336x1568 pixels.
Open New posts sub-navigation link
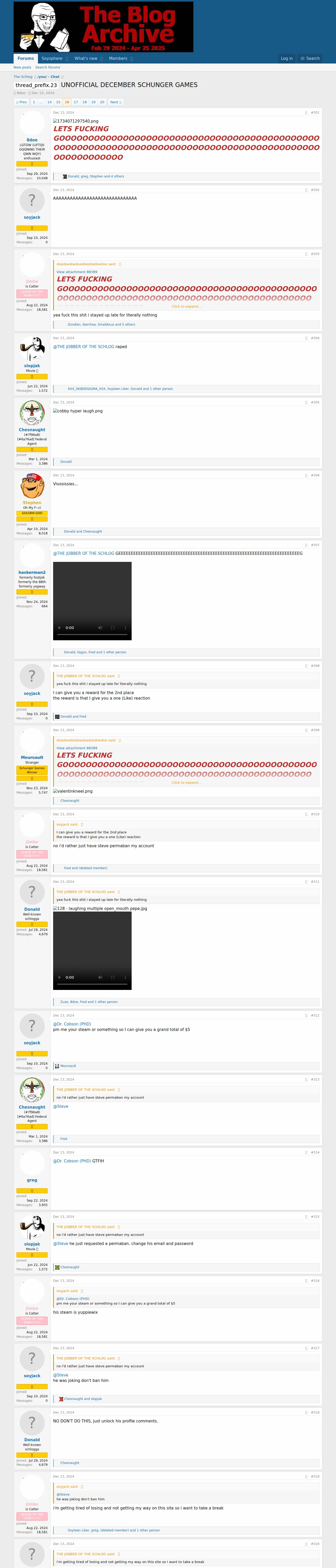coord(23,68)
